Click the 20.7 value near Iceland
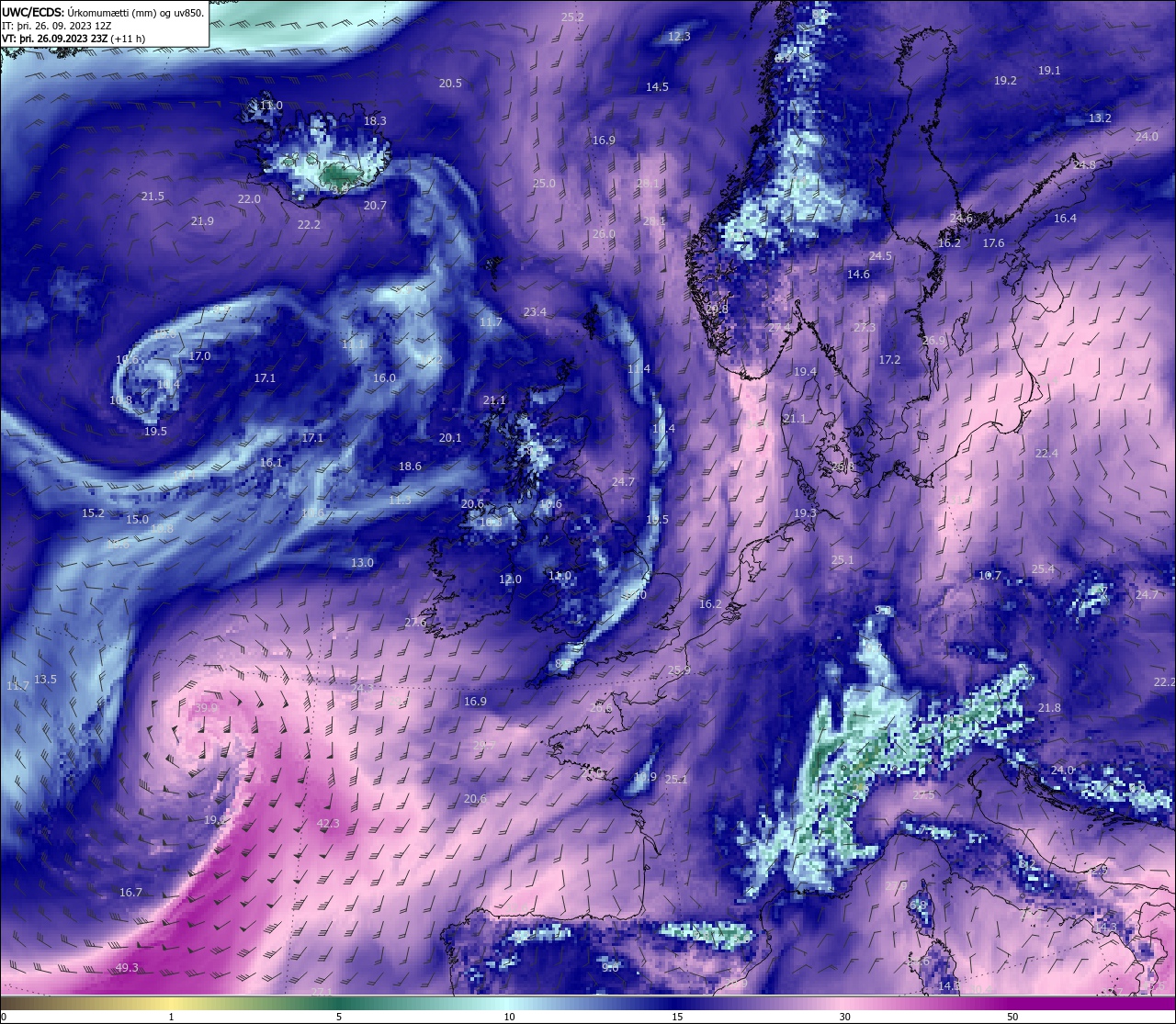This screenshot has height=1024, width=1176. point(375,206)
